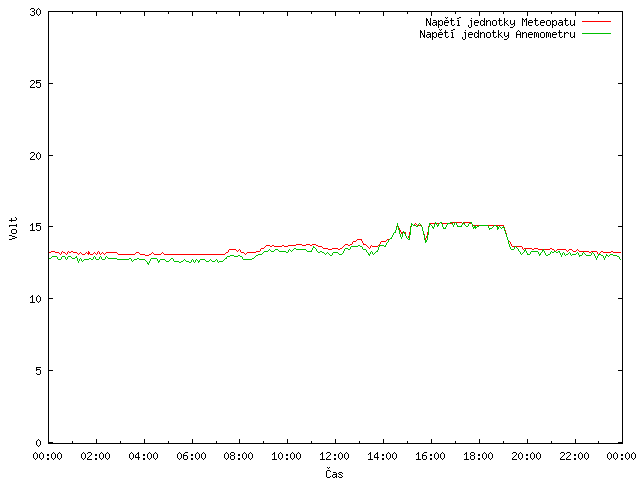Image resolution: width=640 pixels, height=480 pixels.
Task: Click the x-axis label 16:00
Action: click(x=430, y=456)
